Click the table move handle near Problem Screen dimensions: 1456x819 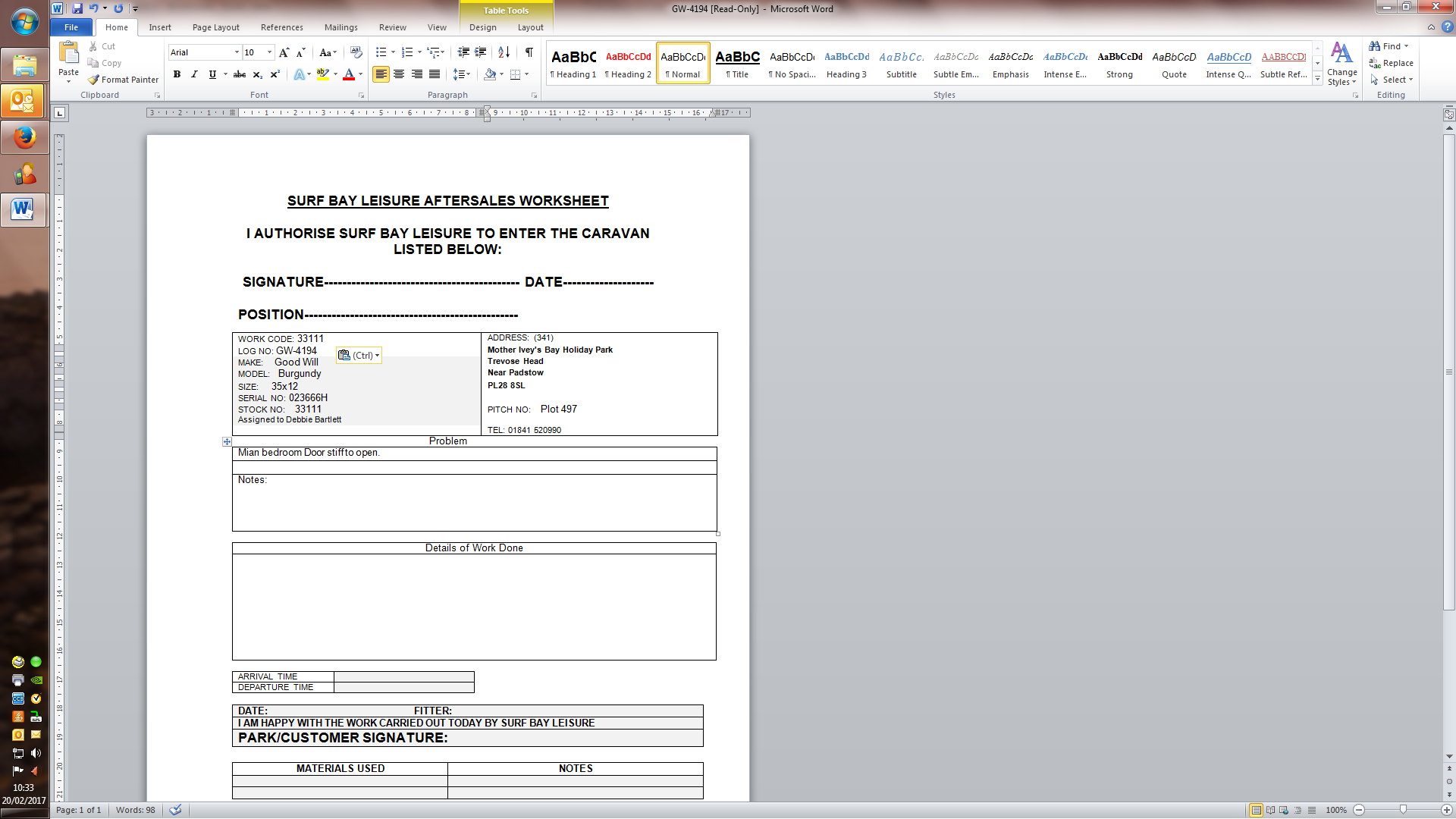pyautogui.click(x=227, y=441)
